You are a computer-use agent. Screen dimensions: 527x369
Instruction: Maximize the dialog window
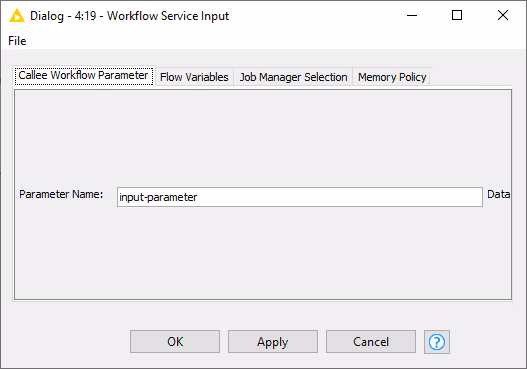[457, 15]
